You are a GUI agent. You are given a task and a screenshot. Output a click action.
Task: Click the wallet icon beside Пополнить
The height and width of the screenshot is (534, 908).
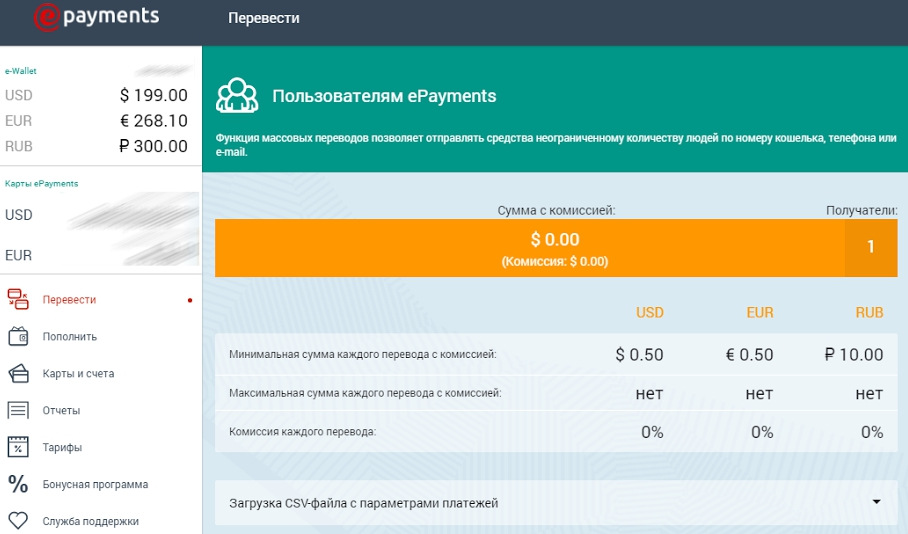coord(18,336)
